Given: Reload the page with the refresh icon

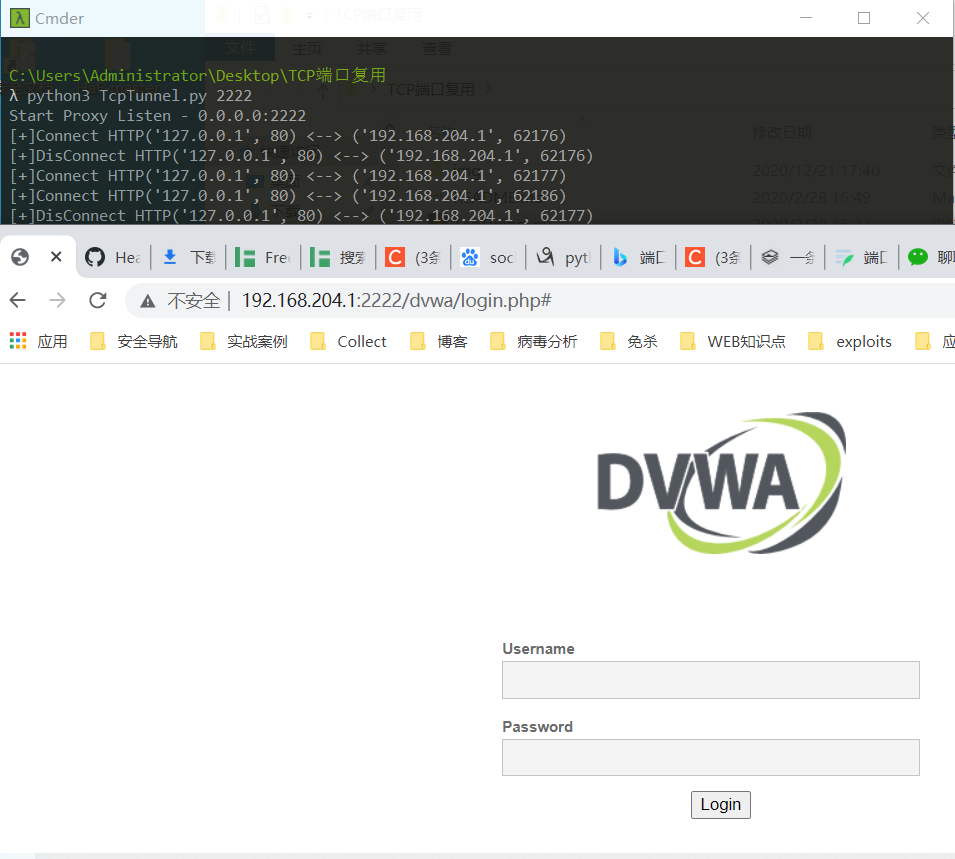Looking at the screenshot, I should pyautogui.click(x=97, y=300).
